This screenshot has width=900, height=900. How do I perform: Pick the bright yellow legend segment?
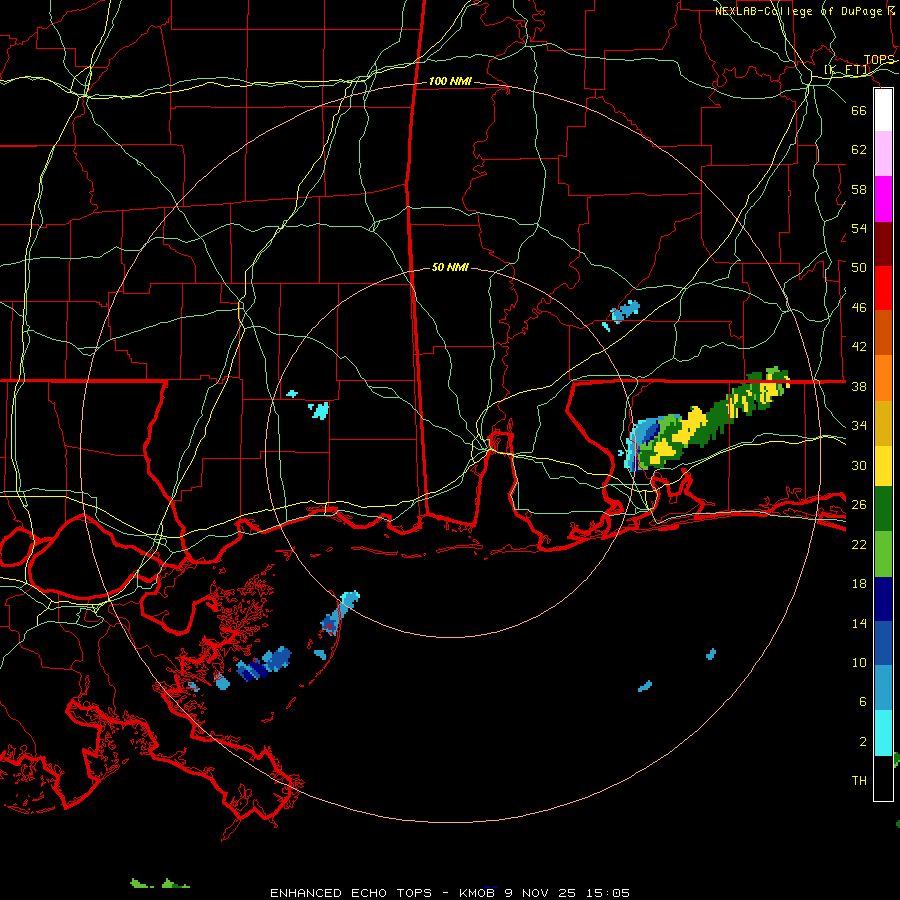[x=883, y=466]
